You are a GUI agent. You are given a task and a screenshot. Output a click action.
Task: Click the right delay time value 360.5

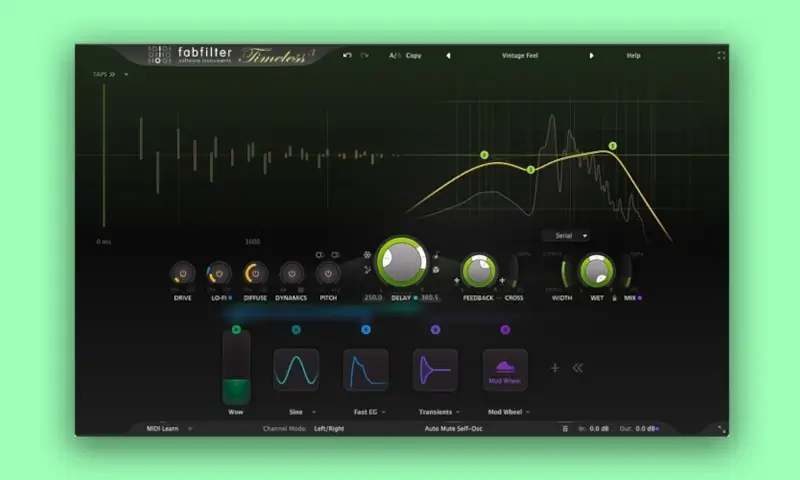(430, 297)
